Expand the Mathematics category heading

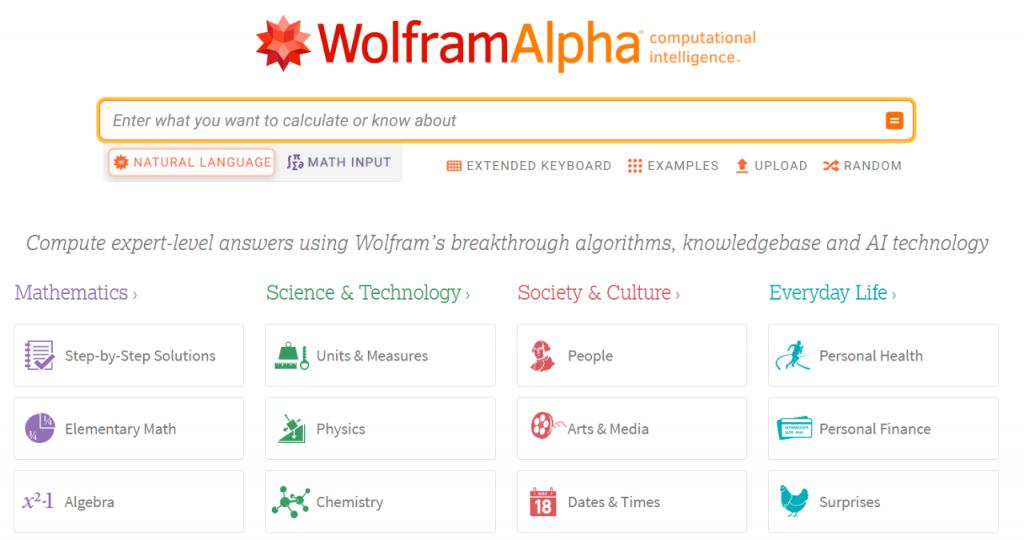[76, 293]
